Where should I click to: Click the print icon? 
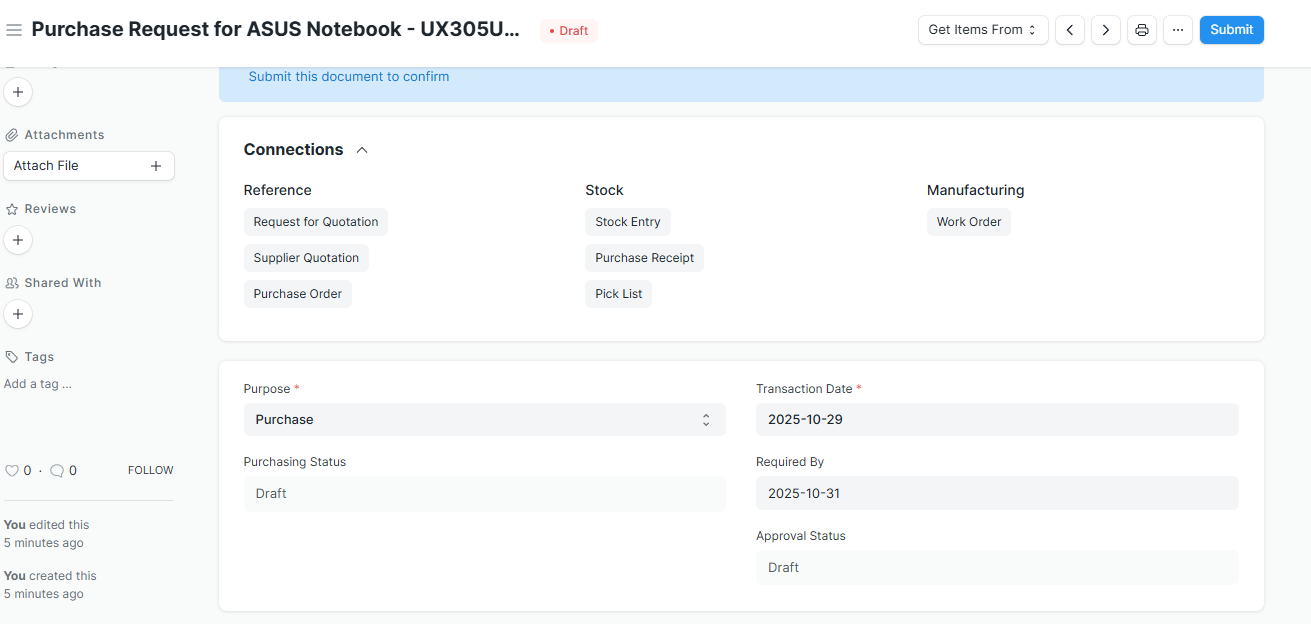(1141, 30)
